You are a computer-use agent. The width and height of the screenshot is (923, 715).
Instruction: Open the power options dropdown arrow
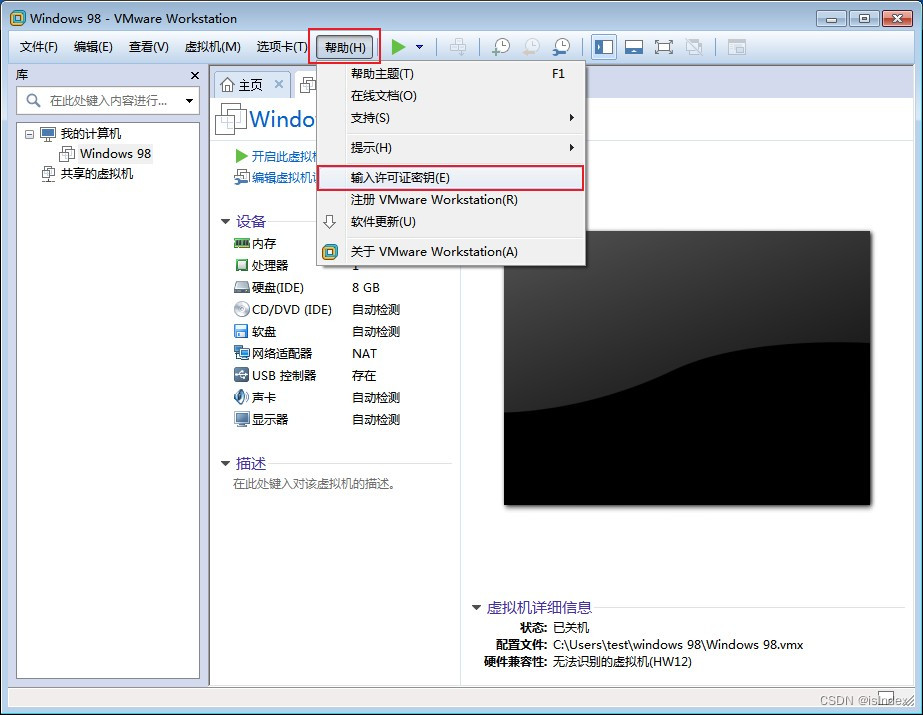pyautogui.click(x=419, y=46)
